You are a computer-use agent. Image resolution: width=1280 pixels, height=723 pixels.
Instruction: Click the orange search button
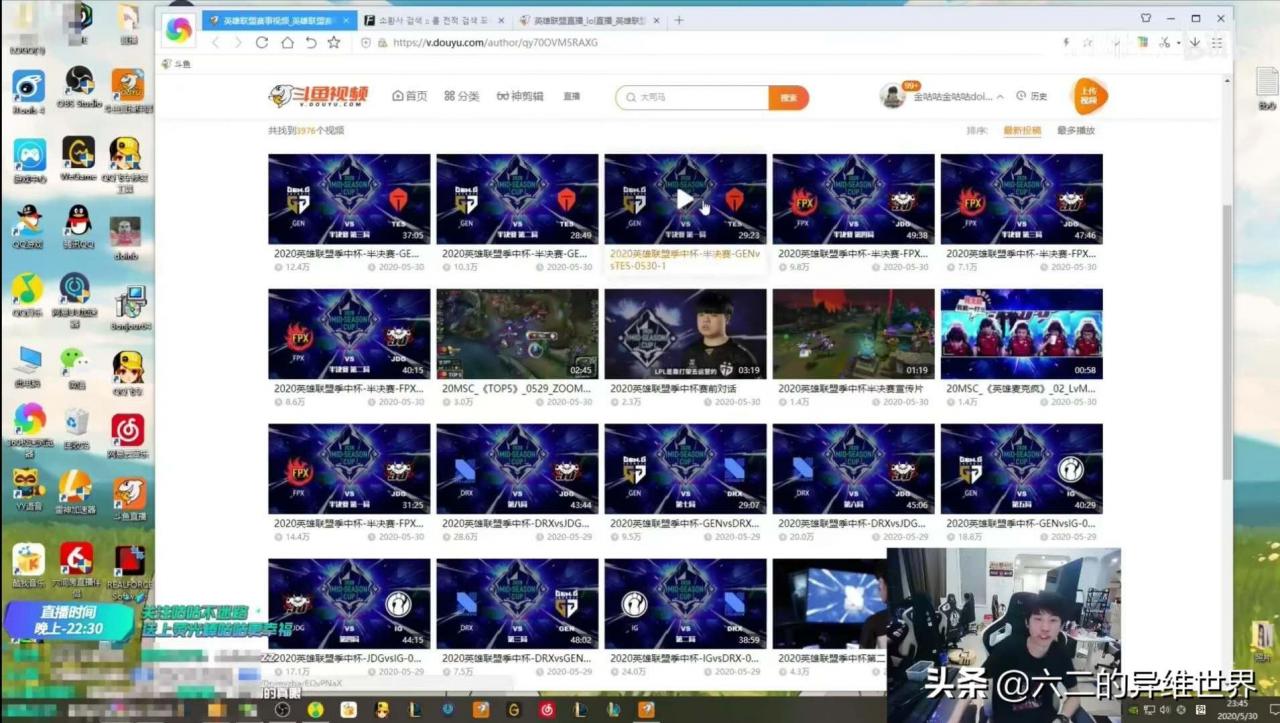788,97
